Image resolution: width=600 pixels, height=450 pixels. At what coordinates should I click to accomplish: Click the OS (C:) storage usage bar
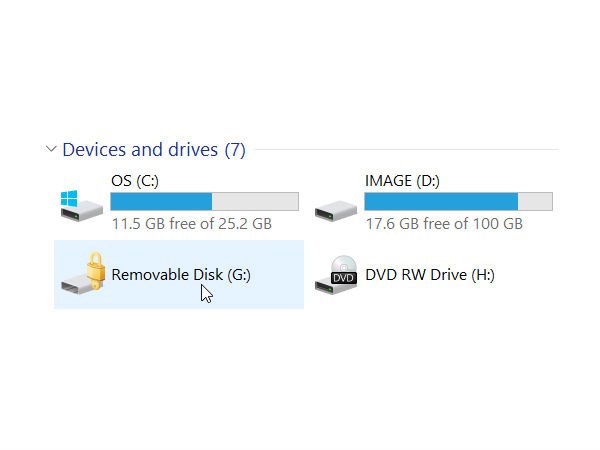tap(204, 201)
